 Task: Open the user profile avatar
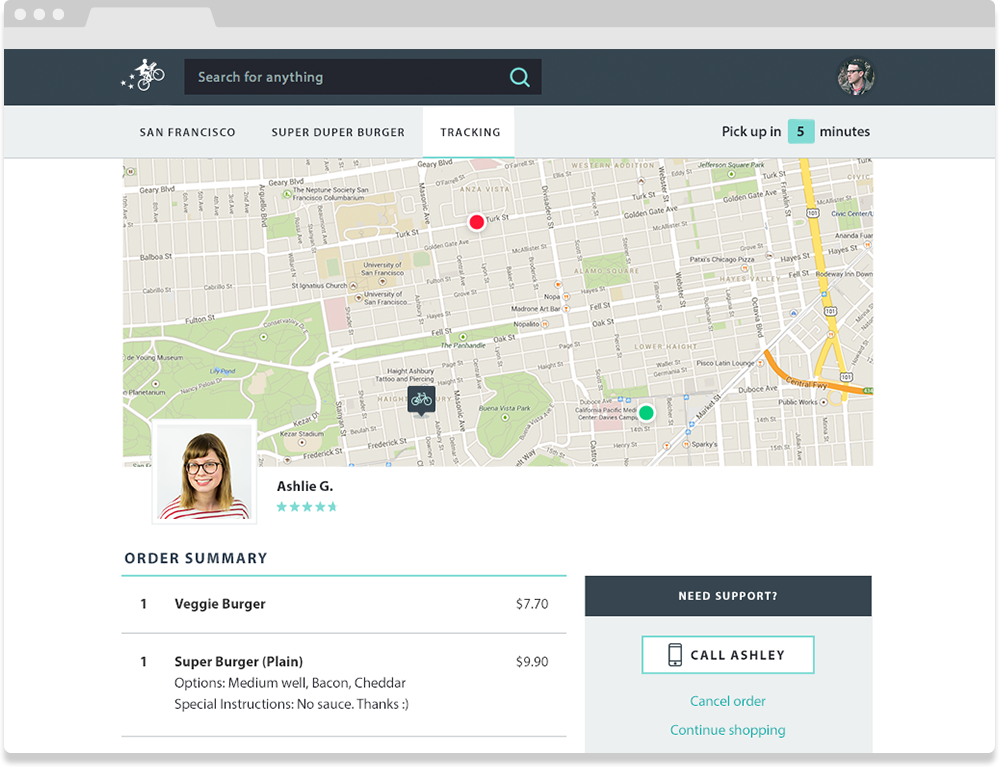pos(855,77)
